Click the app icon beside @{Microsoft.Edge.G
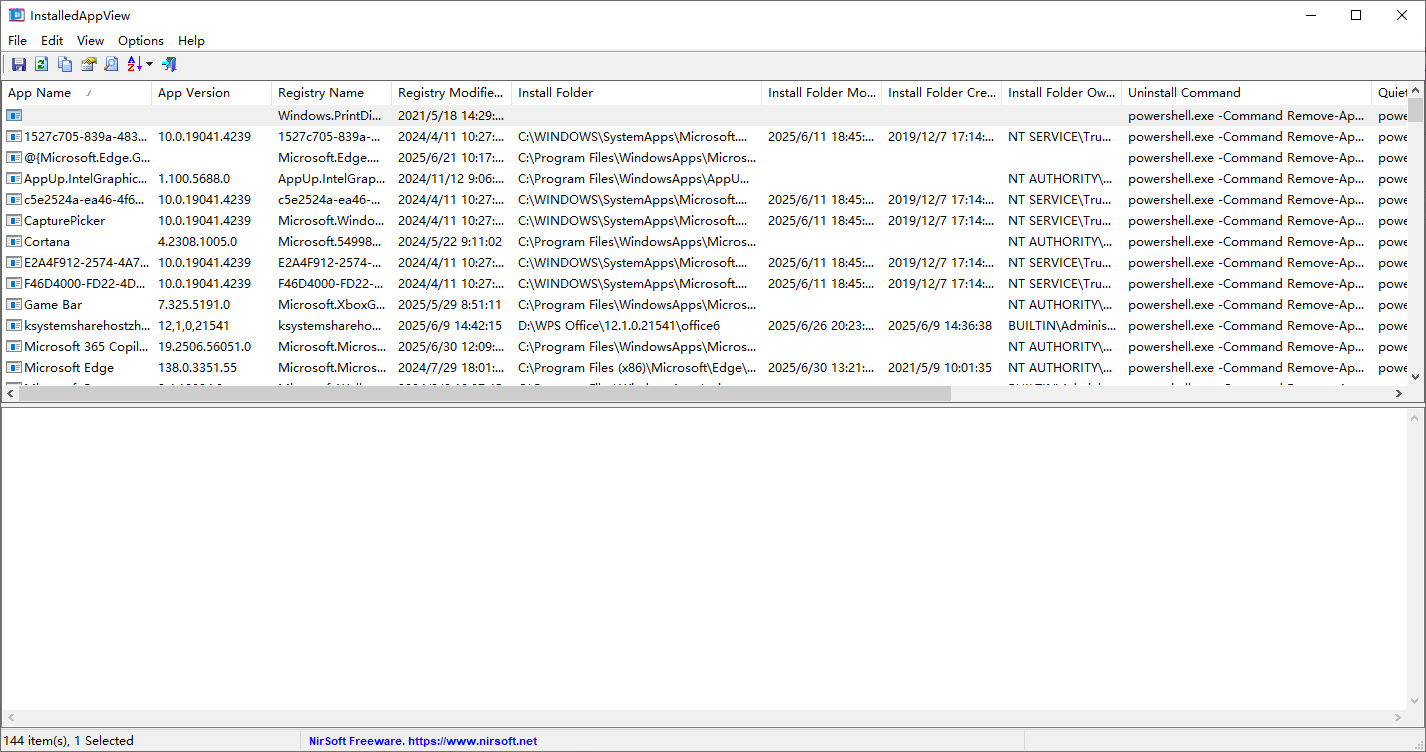 [14, 158]
